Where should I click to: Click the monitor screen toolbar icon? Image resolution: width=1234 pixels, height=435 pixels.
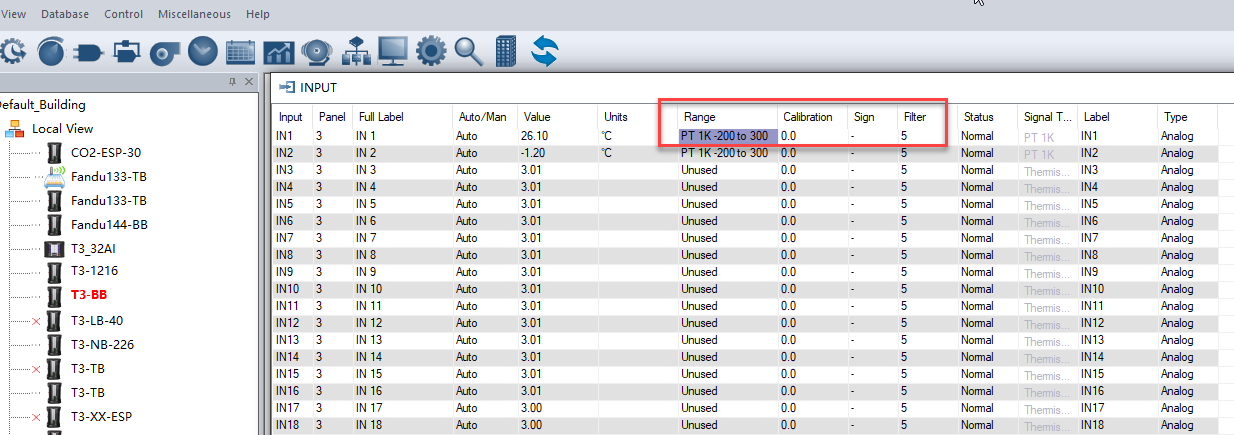[x=393, y=51]
